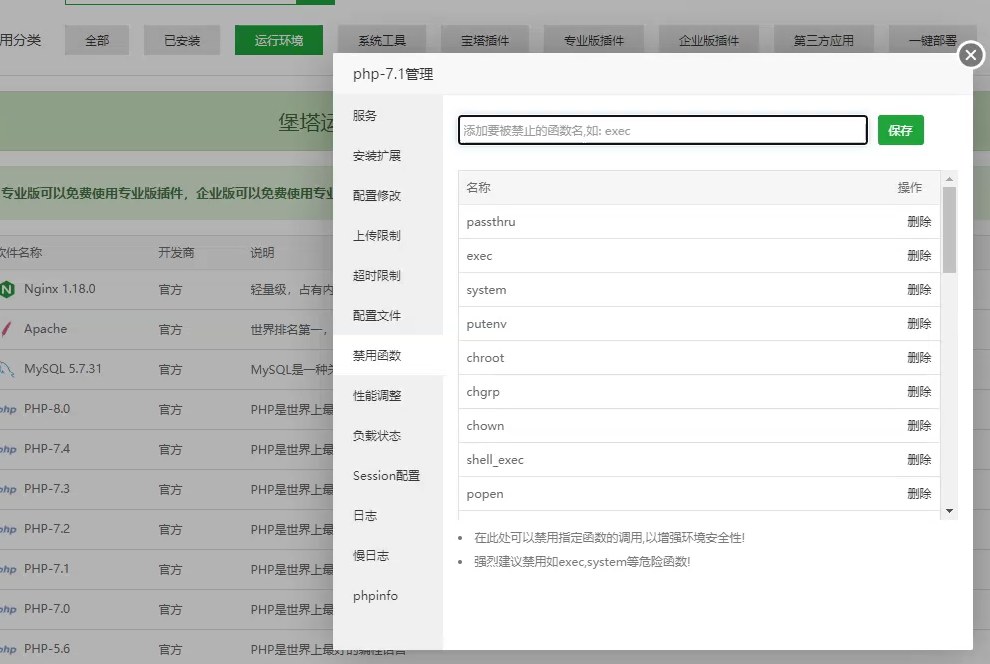Click PHP-8.0 in the software list
990x664 pixels.
point(47,408)
